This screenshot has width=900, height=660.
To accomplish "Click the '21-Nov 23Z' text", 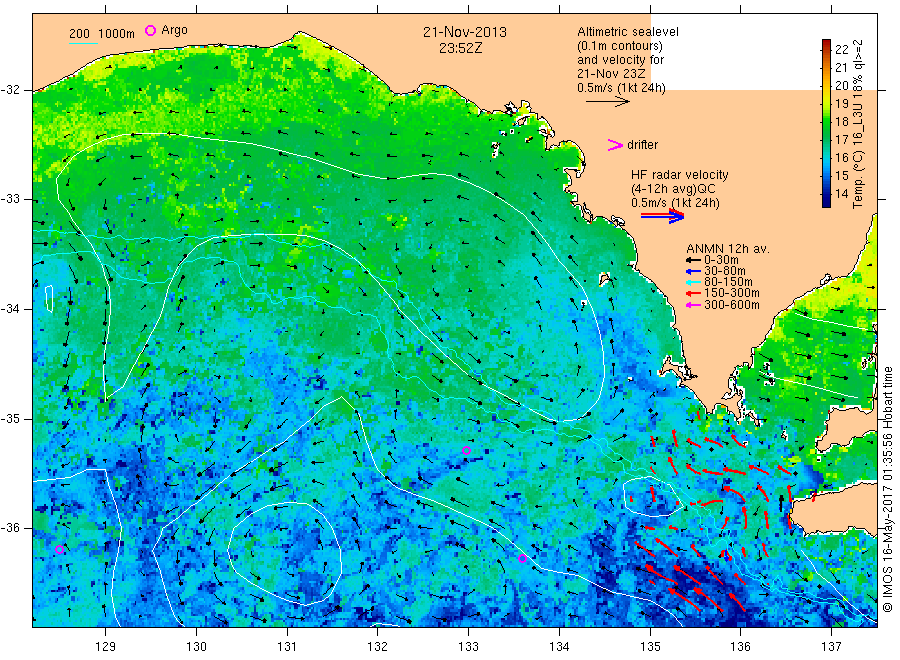I will click(x=611, y=73).
